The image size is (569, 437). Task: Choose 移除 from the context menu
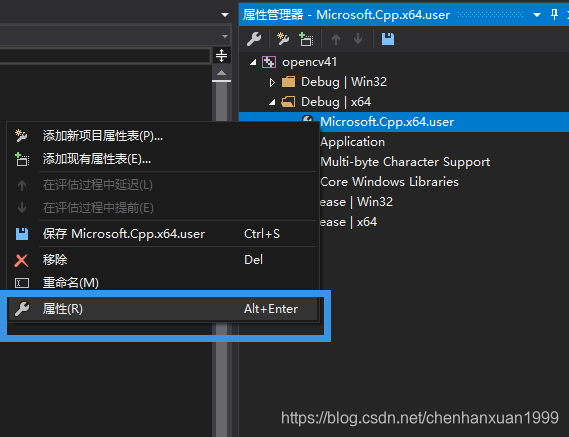click(162, 260)
